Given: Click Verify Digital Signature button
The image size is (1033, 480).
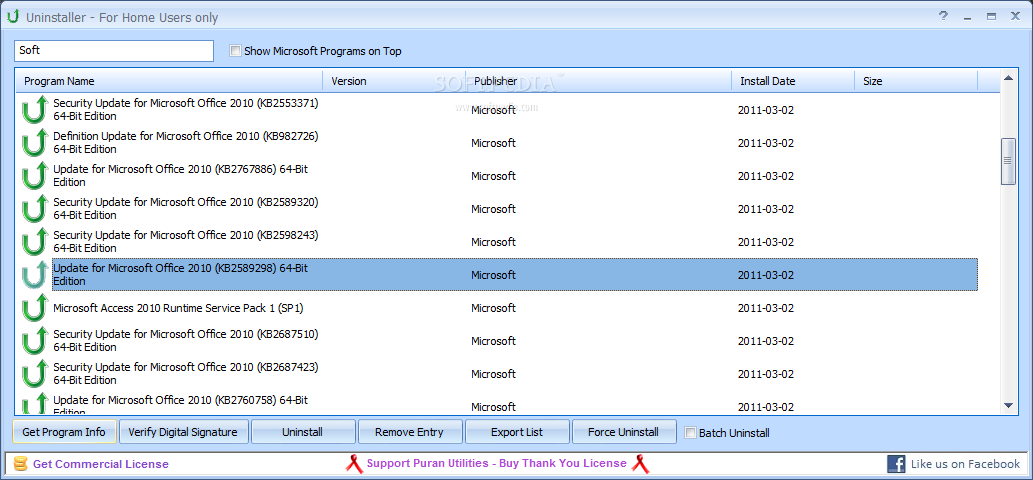Looking at the screenshot, I should (182, 432).
